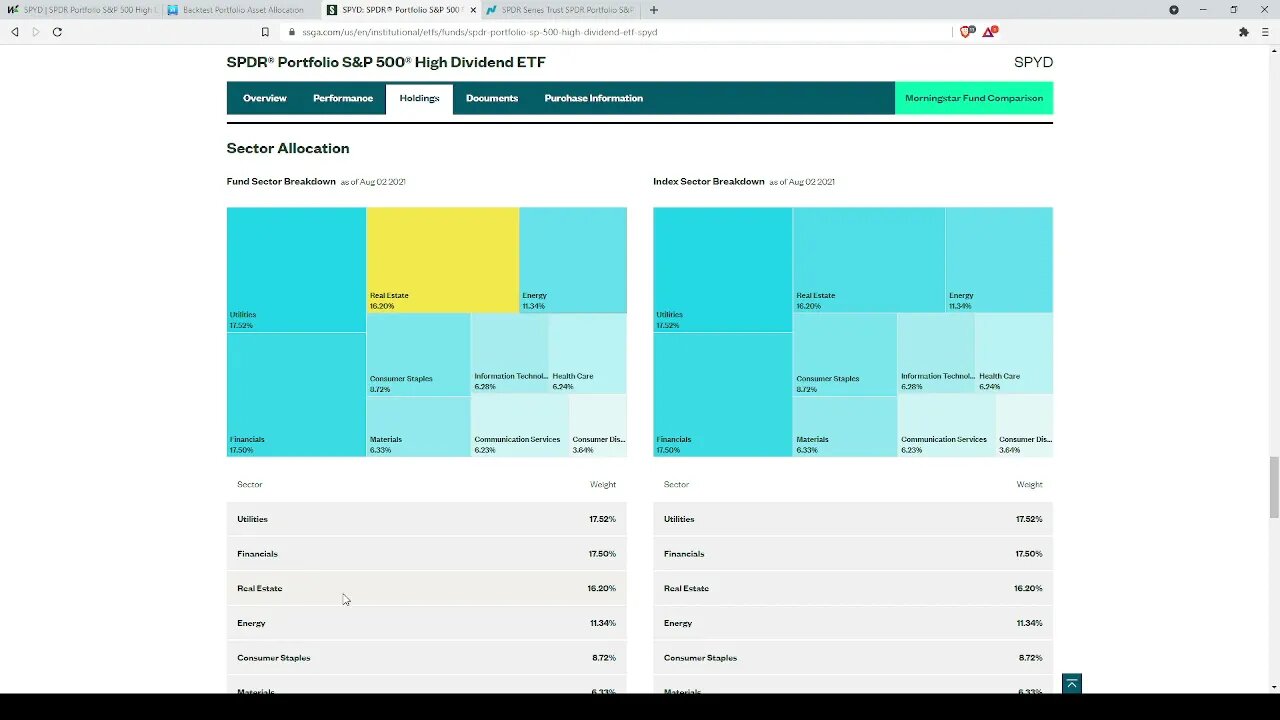This screenshot has height=720, width=1280.
Task: Click Index Energy treemap tile
Action: click(999, 260)
